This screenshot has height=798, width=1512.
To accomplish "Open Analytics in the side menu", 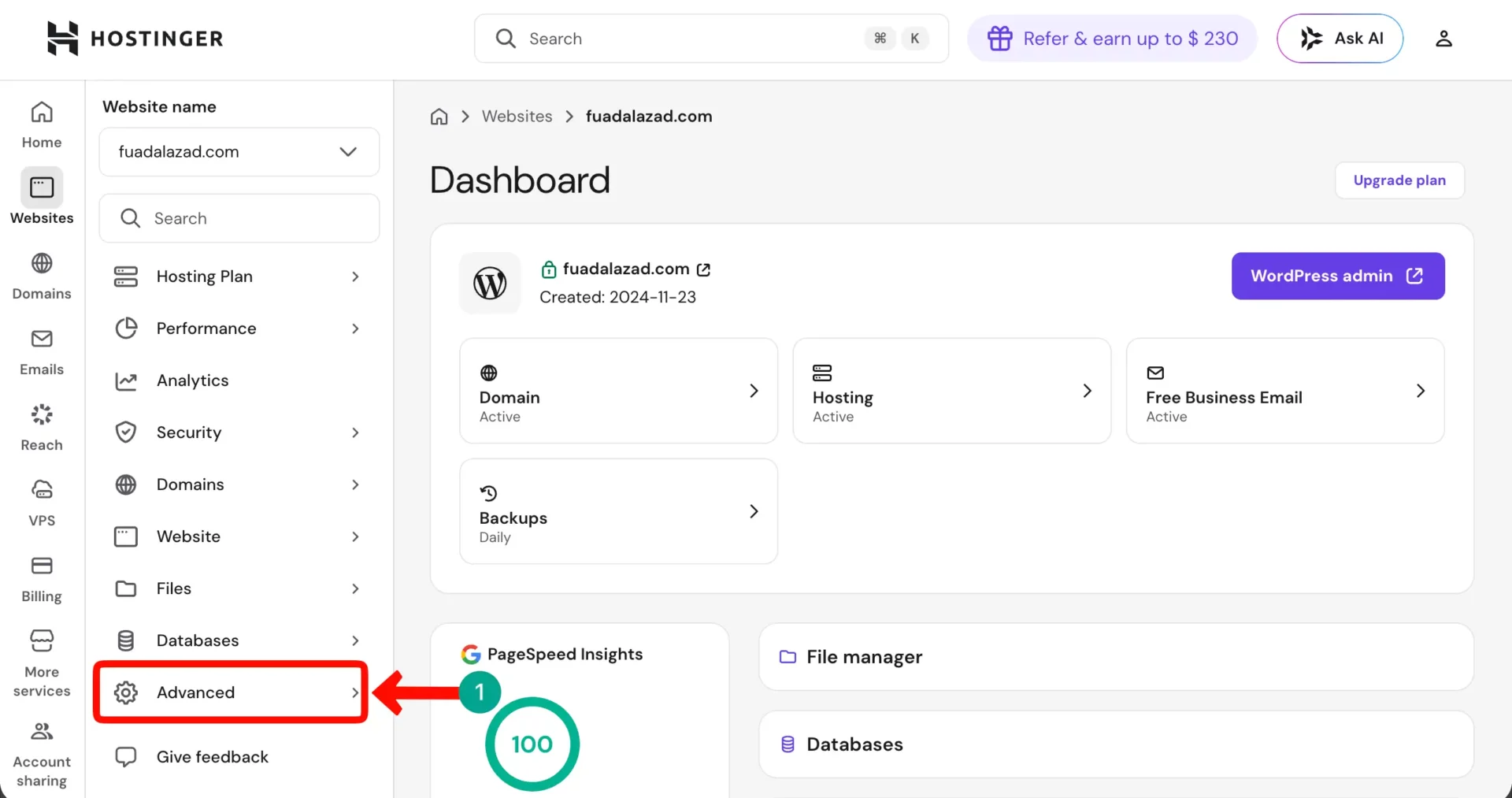I will pyautogui.click(x=192, y=380).
